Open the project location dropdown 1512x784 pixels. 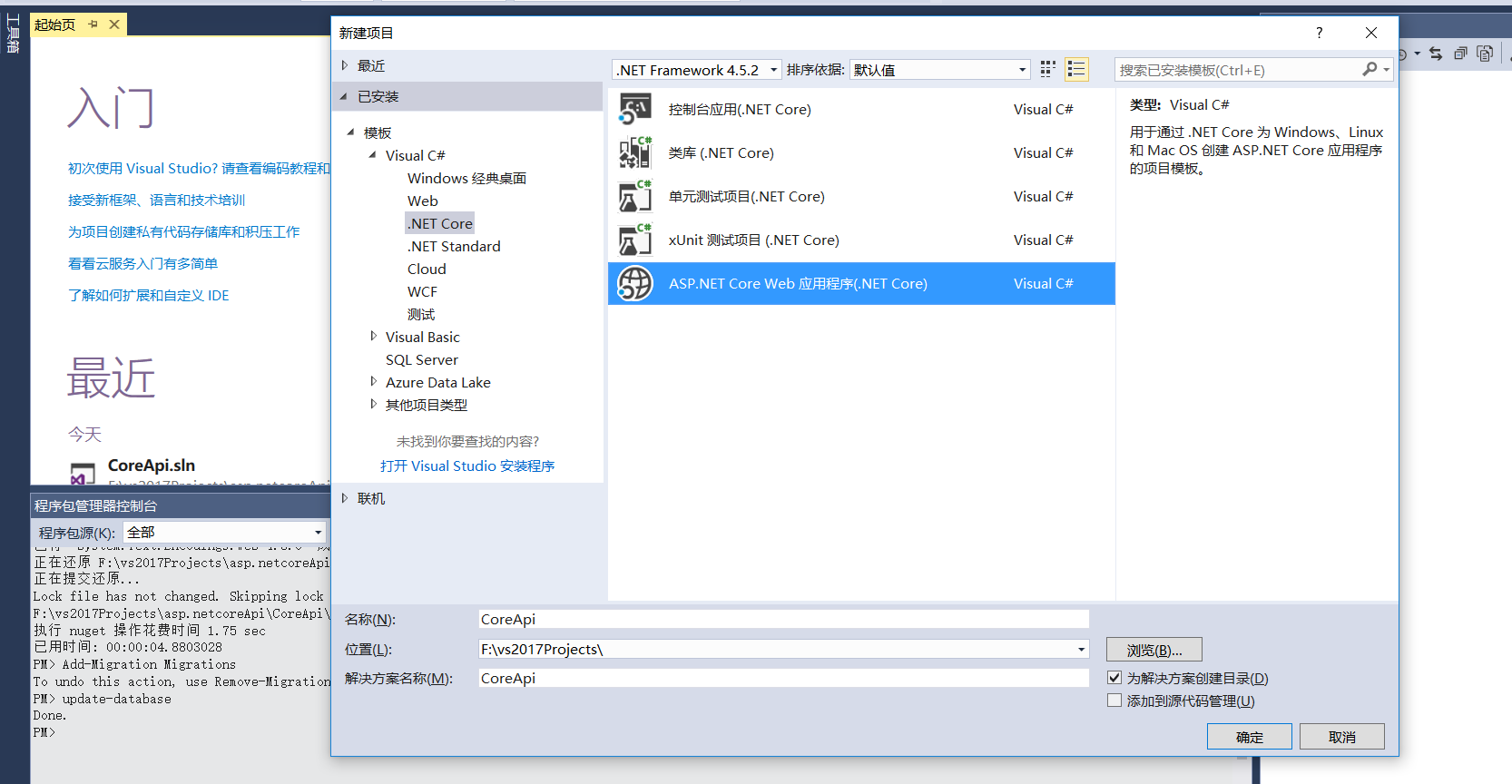click(1081, 649)
